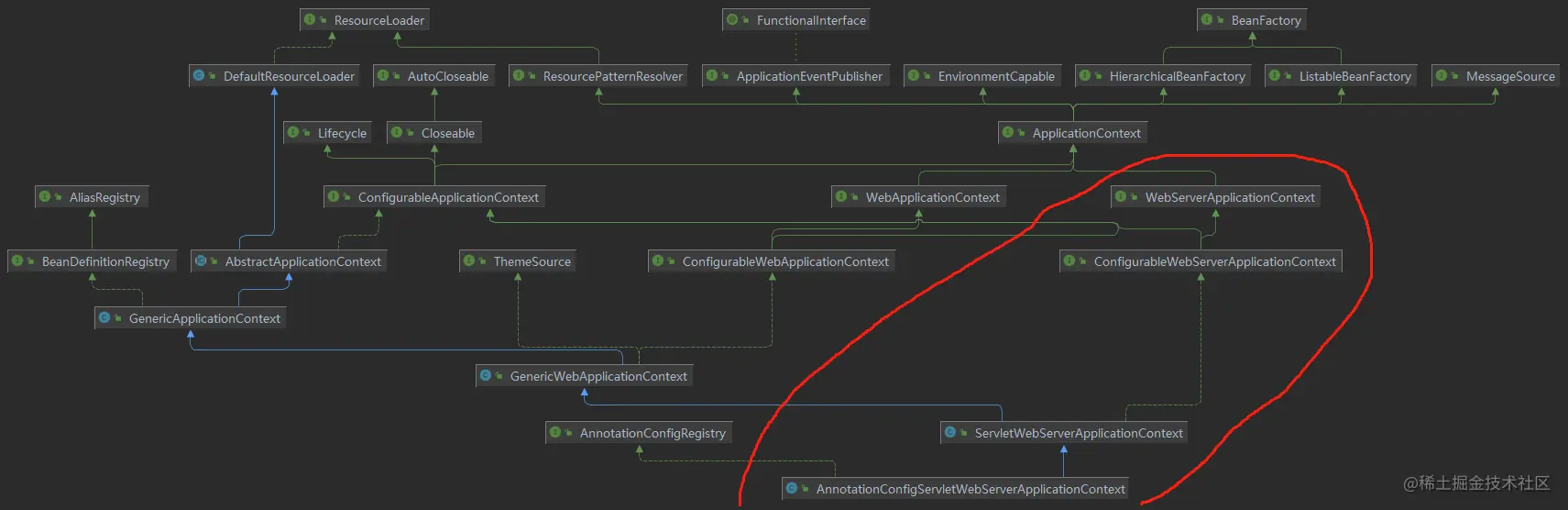This screenshot has width=1568, height=510.
Task: Click the interface icon beside MessageSource
Action: click(1442, 75)
